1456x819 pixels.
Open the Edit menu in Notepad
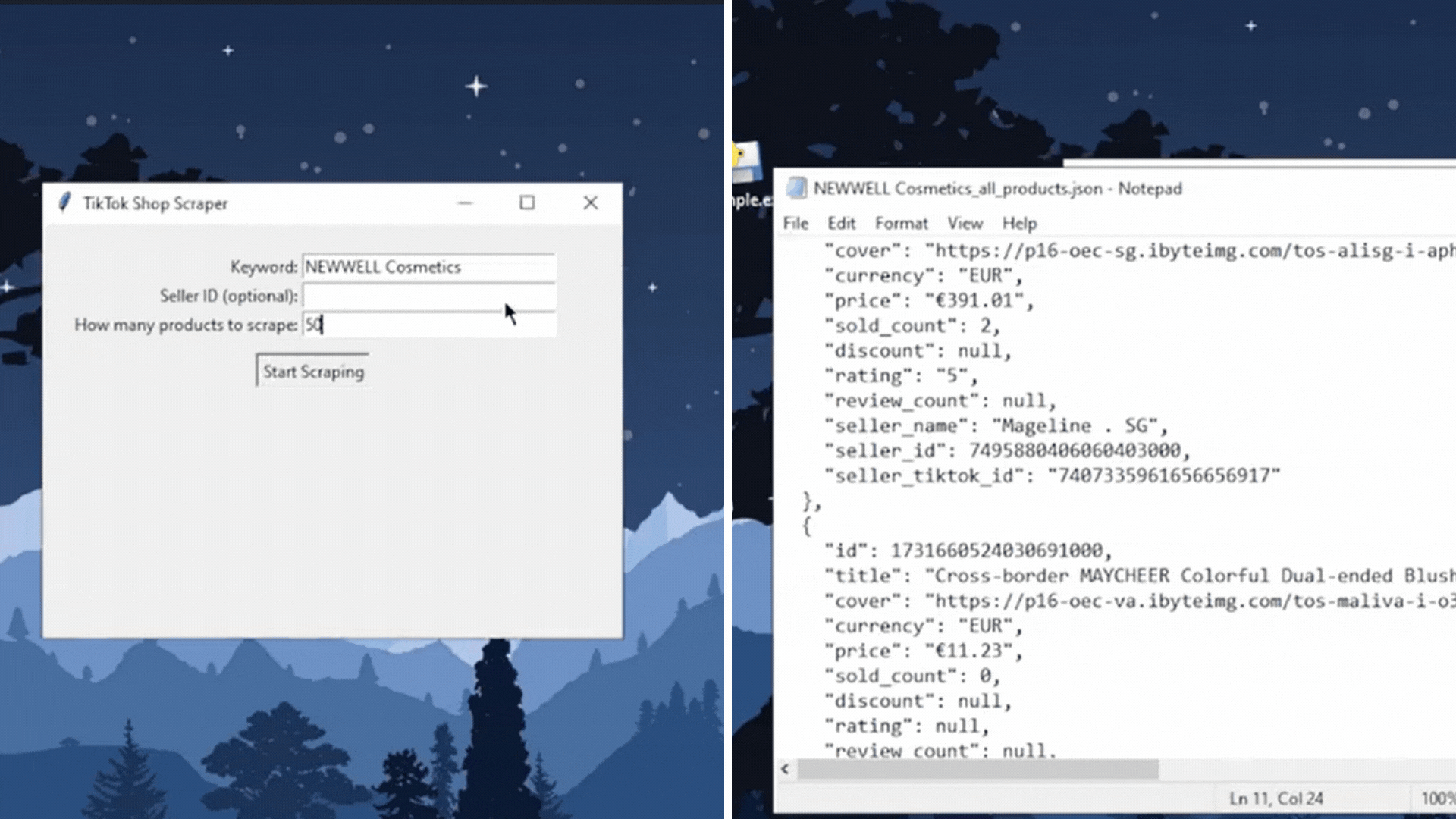(841, 224)
